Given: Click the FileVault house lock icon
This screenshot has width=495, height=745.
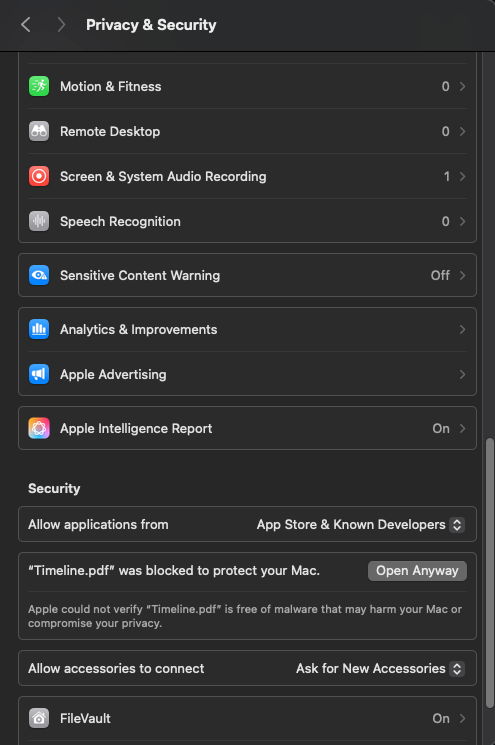Looking at the screenshot, I should pos(39,718).
